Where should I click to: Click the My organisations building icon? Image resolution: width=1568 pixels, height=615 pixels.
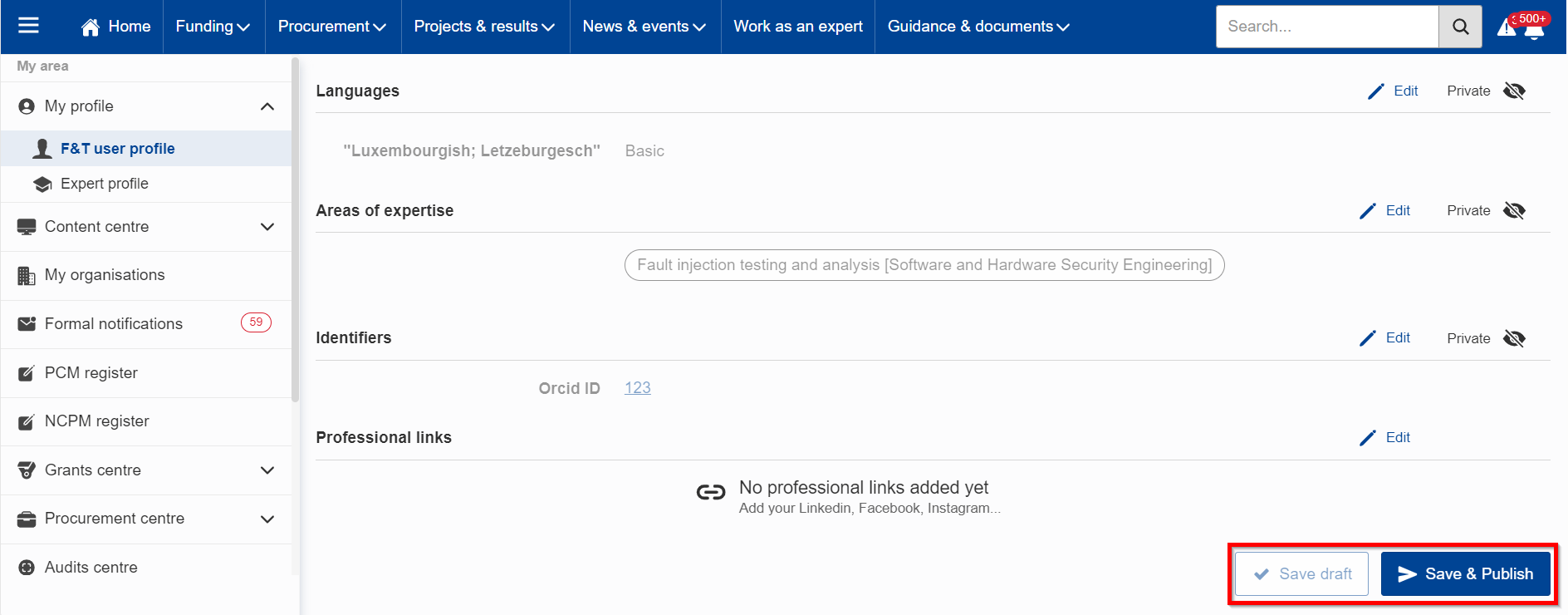tap(27, 276)
